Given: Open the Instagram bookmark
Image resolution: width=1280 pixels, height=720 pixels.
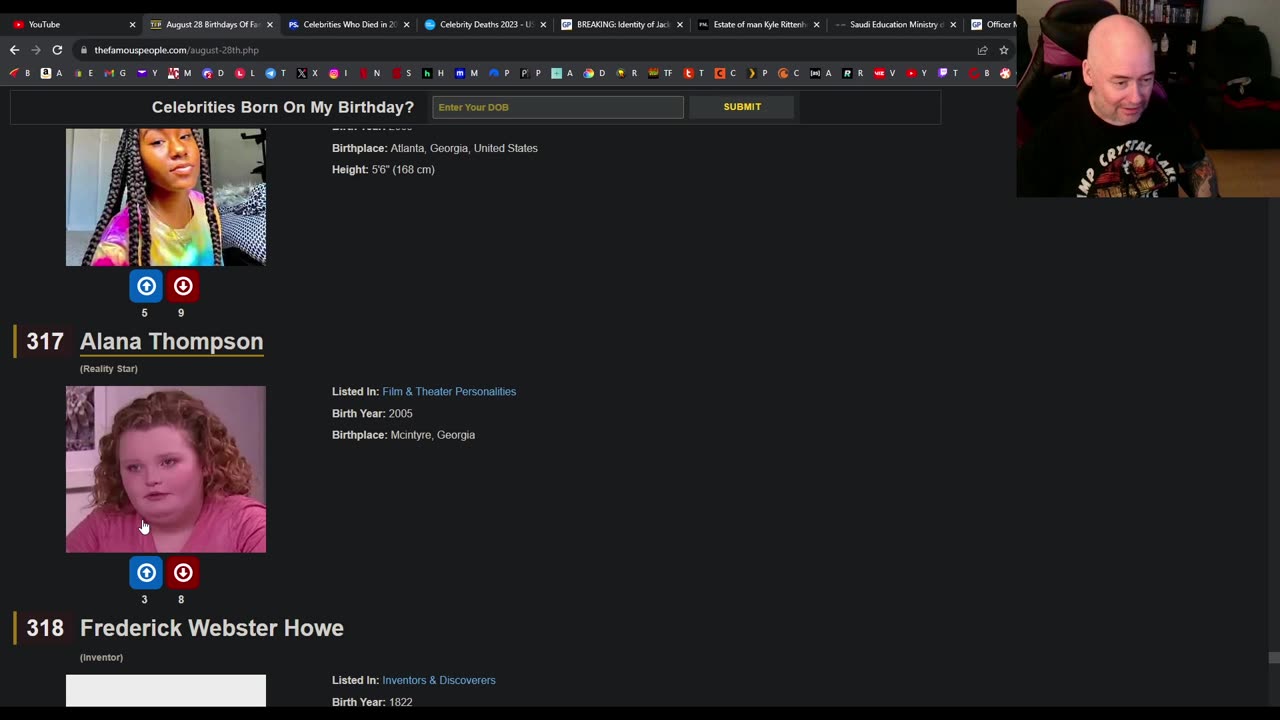Looking at the screenshot, I should 339,73.
